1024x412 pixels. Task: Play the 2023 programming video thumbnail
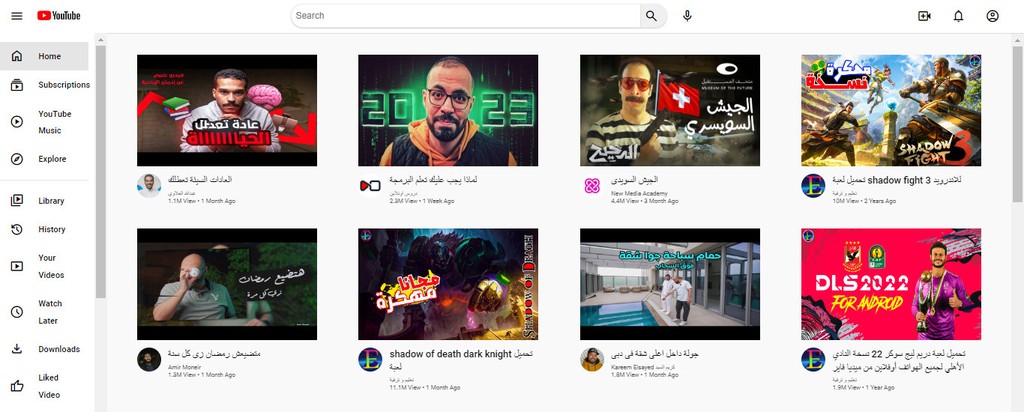[448, 110]
